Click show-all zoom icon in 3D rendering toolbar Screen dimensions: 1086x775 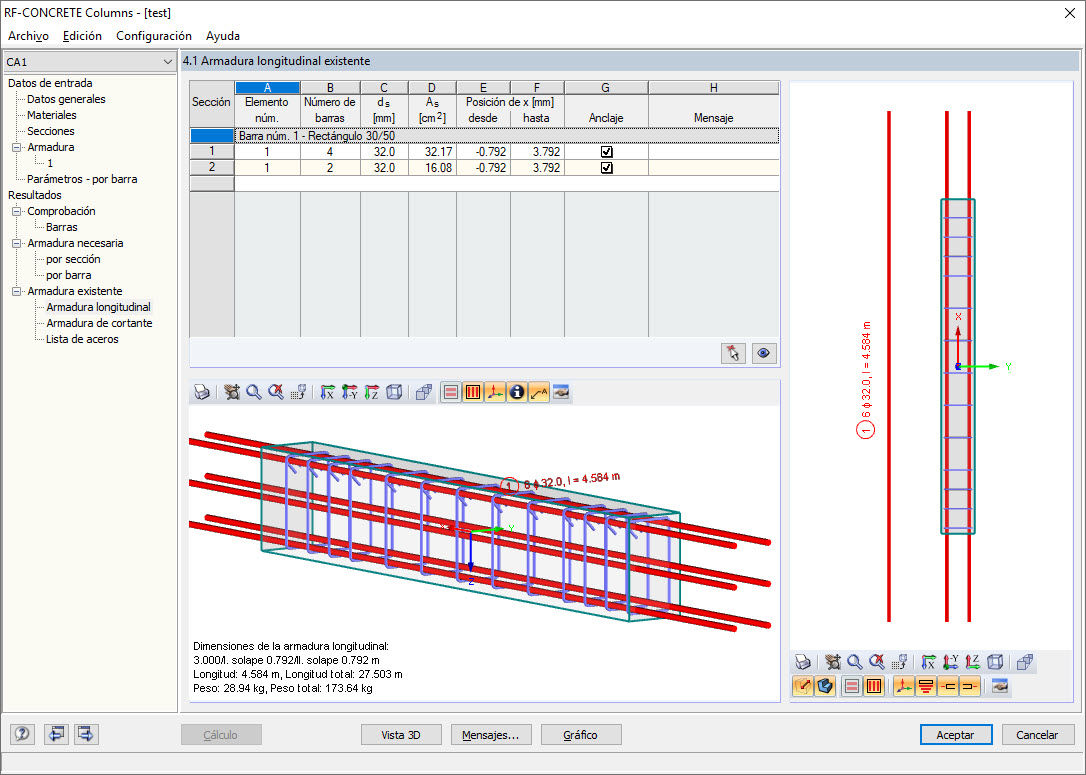[x=276, y=393]
